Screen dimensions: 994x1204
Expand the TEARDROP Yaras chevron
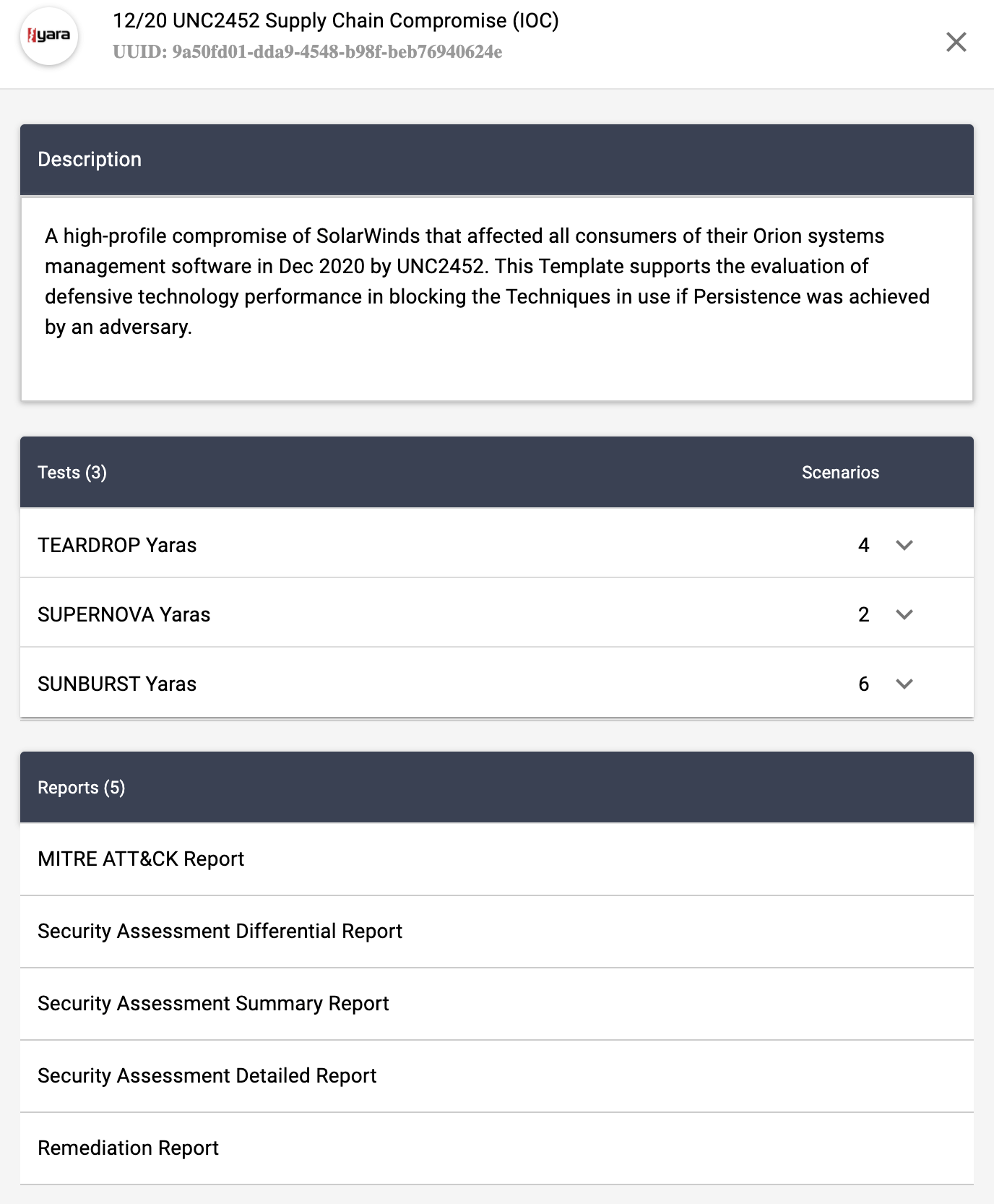[x=904, y=545]
